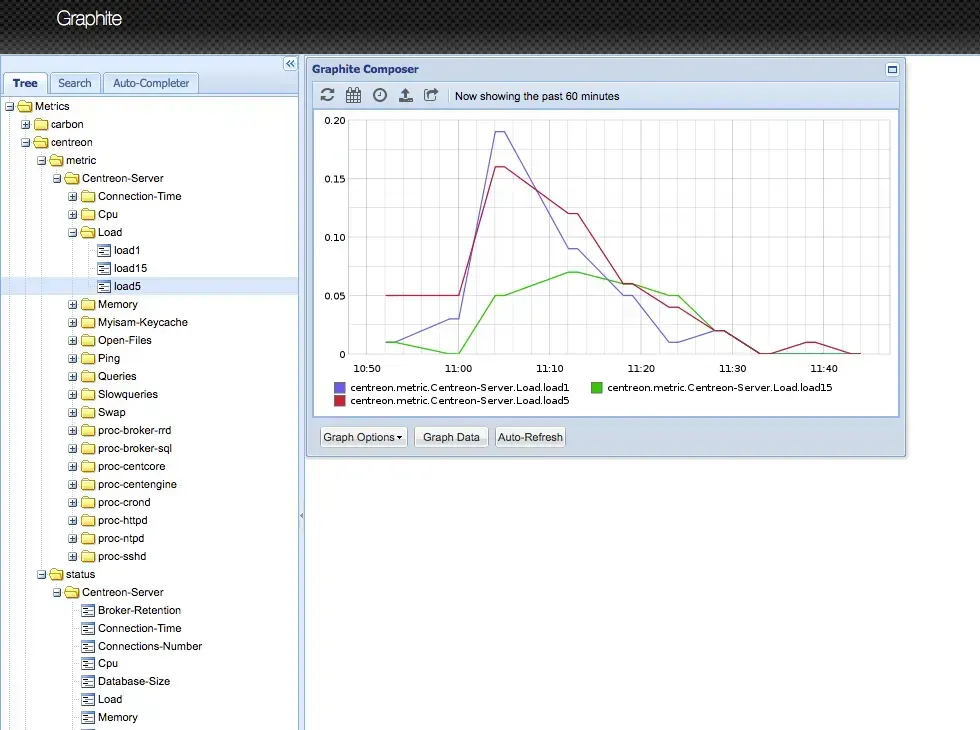Viewport: 980px width, 730px height.
Task: Click the Graph Data button
Action: pyautogui.click(x=451, y=438)
